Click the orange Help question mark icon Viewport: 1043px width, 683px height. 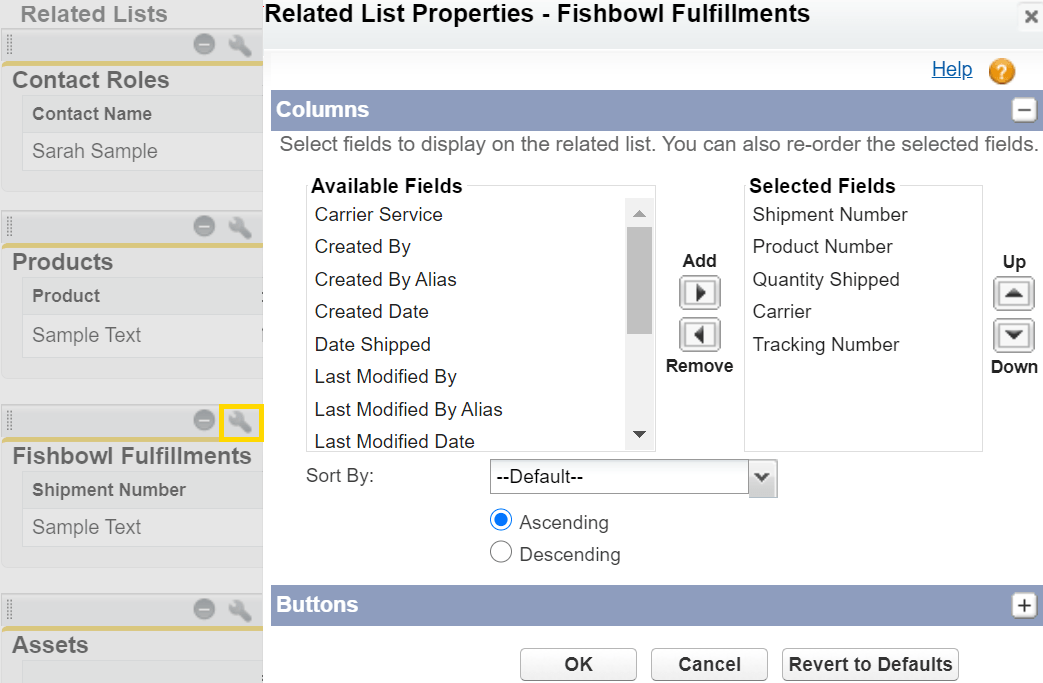tap(999, 71)
